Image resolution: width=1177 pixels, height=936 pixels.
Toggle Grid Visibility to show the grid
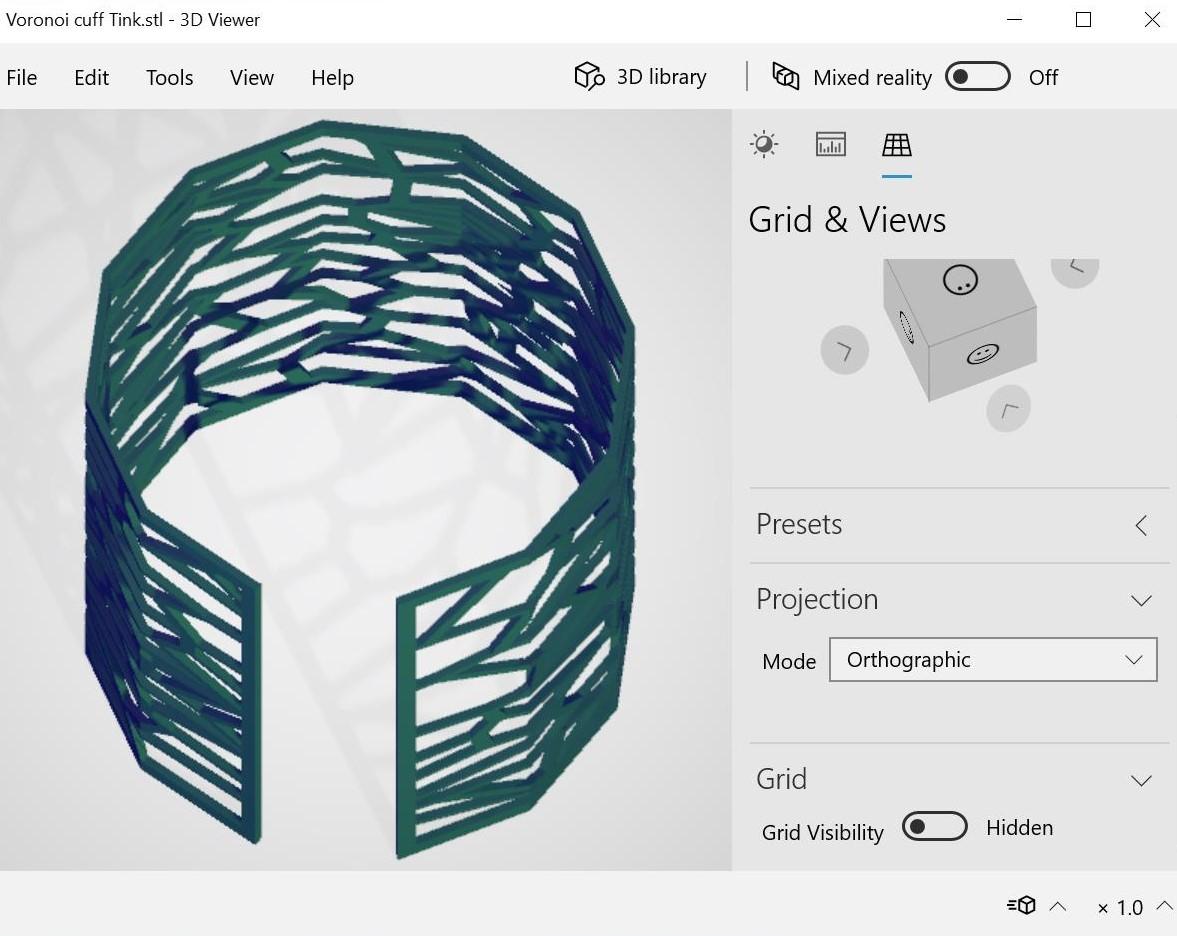pos(934,826)
